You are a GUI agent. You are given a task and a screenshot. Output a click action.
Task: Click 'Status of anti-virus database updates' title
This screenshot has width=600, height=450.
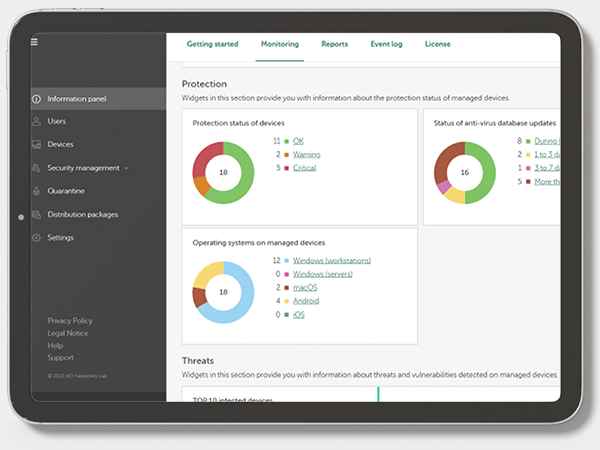(494, 123)
